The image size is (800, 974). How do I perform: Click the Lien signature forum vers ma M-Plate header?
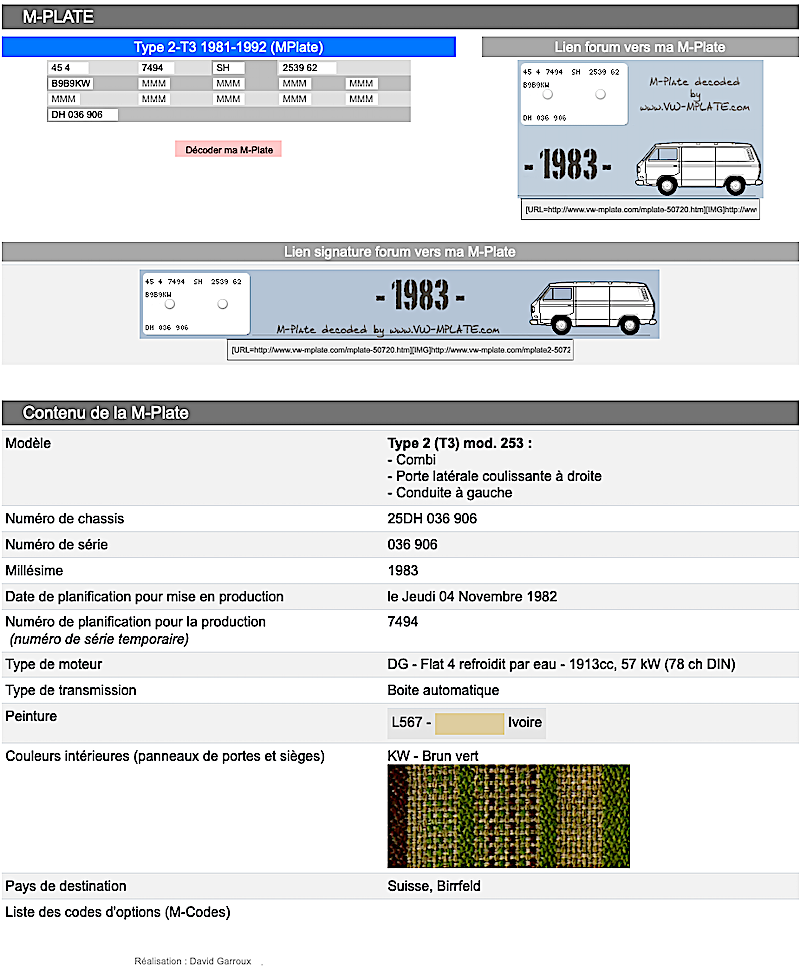pos(400,252)
